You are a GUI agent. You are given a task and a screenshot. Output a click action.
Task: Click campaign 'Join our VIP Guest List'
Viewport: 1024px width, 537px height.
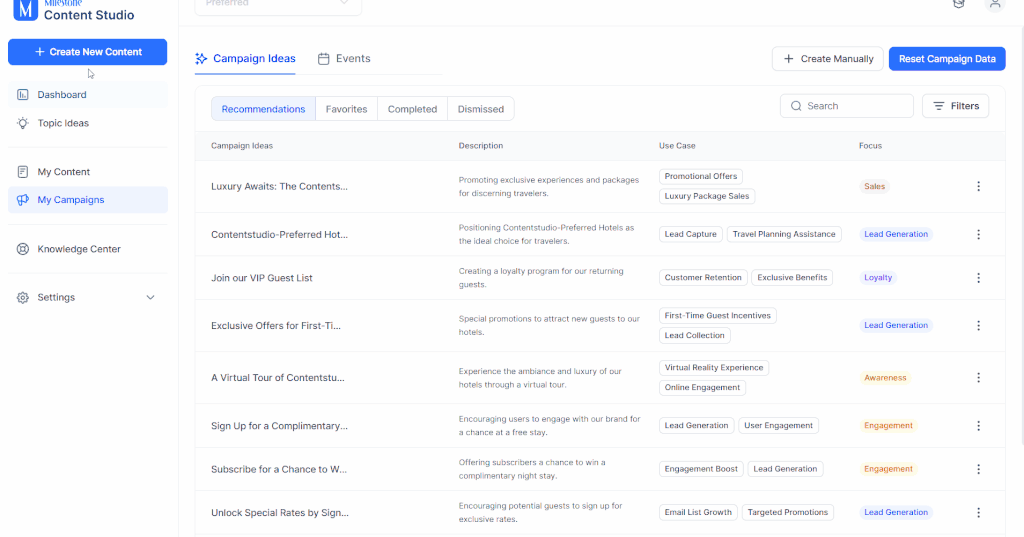coord(261,278)
